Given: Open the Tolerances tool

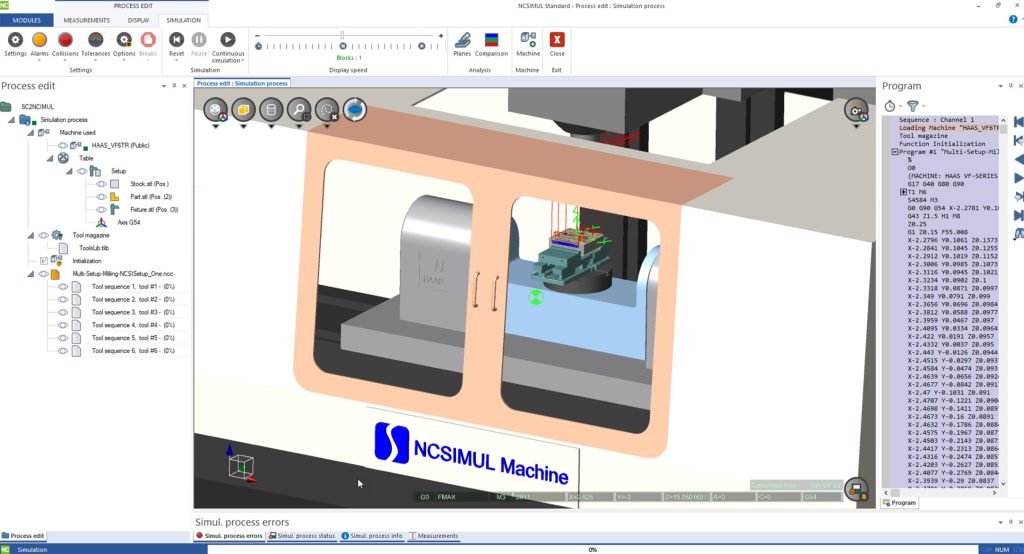Looking at the screenshot, I should pyautogui.click(x=95, y=39).
